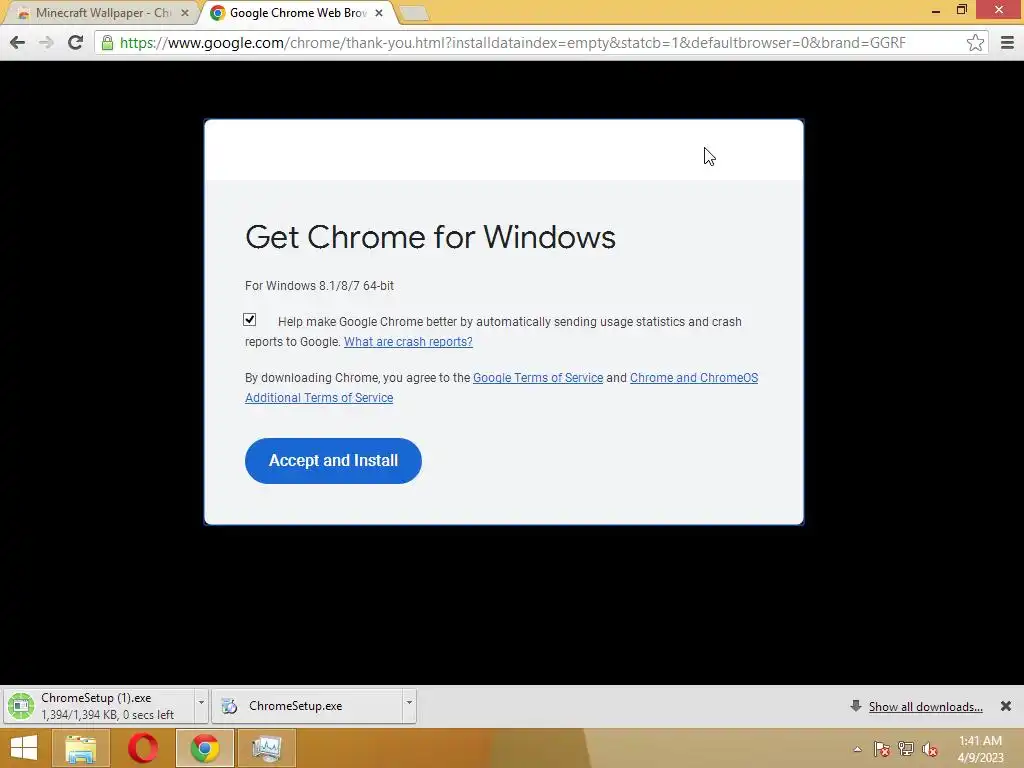Click Accept and Install button
This screenshot has height=768, width=1024.
tap(333, 461)
